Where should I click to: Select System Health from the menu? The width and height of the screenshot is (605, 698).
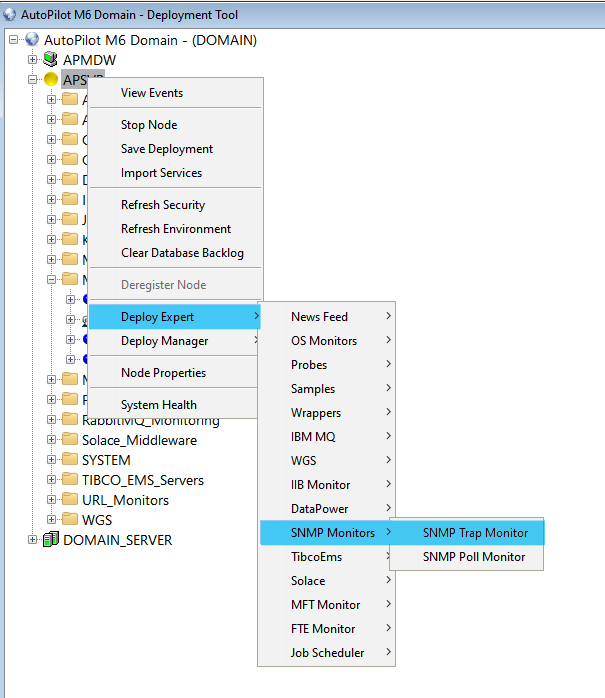pyautogui.click(x=175, y=405)
